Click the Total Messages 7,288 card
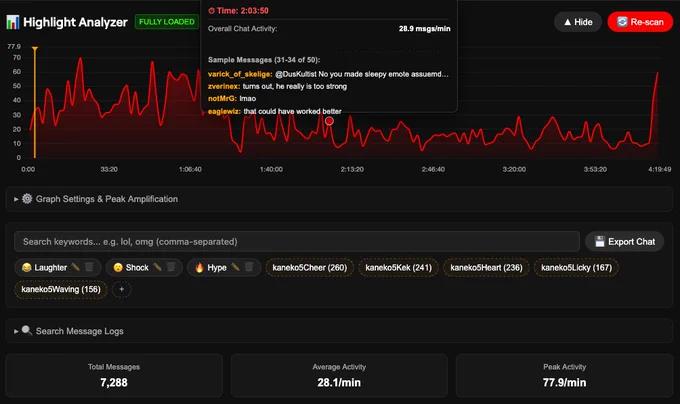Image resolution: width=680 pixels, height=404 pixels. (114, 375)
